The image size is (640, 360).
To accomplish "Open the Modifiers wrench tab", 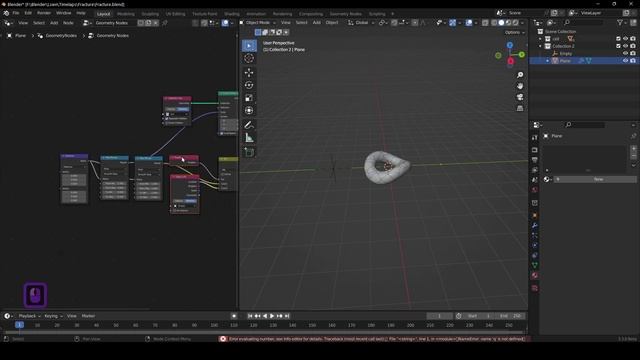I will (535, 226).
